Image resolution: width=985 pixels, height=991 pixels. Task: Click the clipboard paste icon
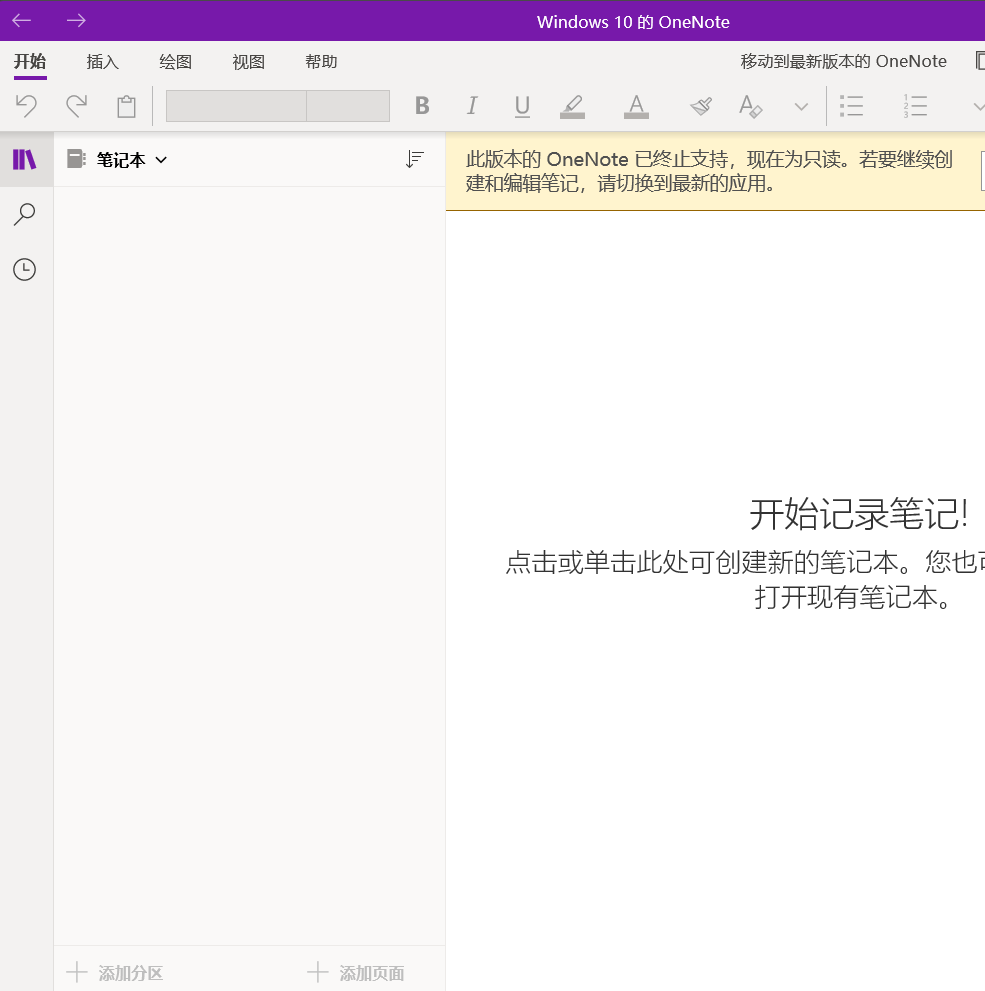click(126, 106)
